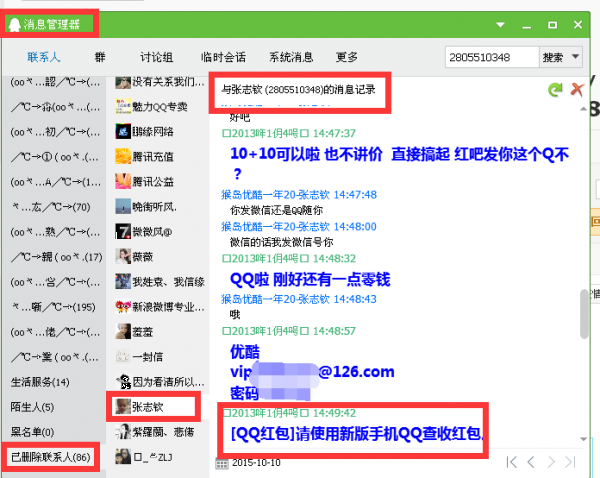Image resolution: width=600 pixels, height=478 pixels.
Task: Go to the first page of records
Action: point(511,462)
